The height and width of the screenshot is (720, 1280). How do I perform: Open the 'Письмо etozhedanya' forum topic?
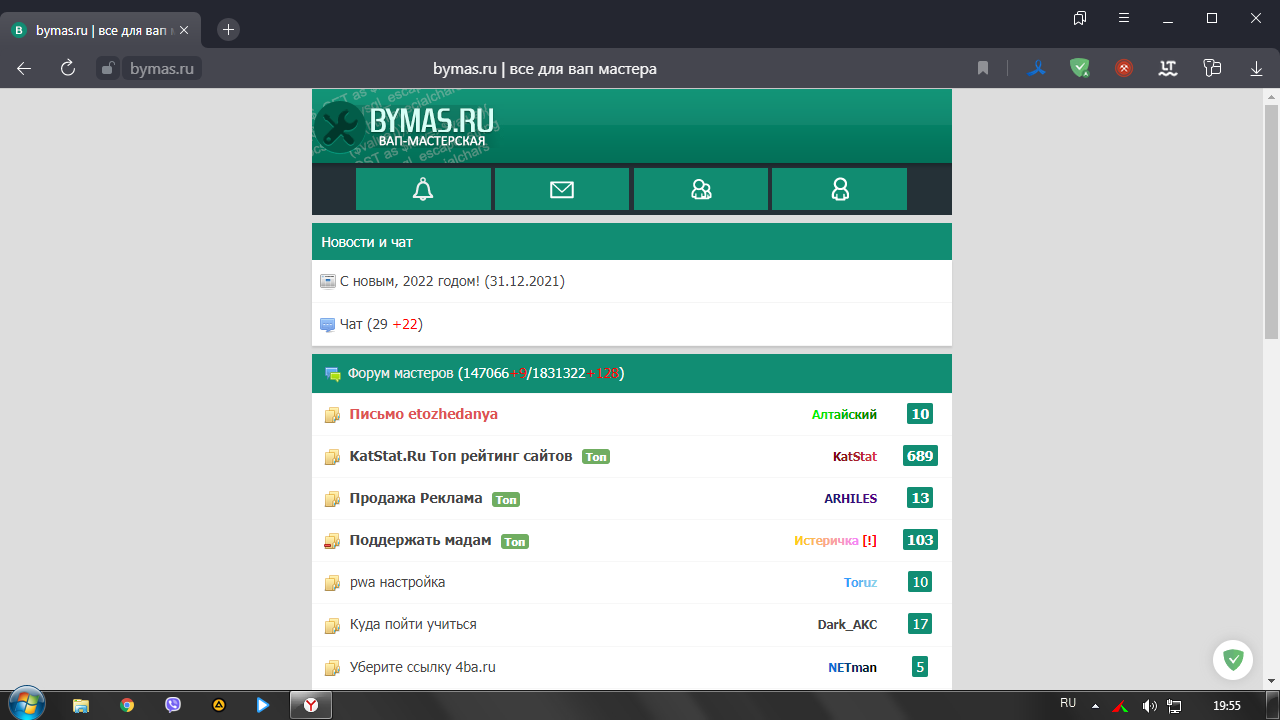(423, 414)
